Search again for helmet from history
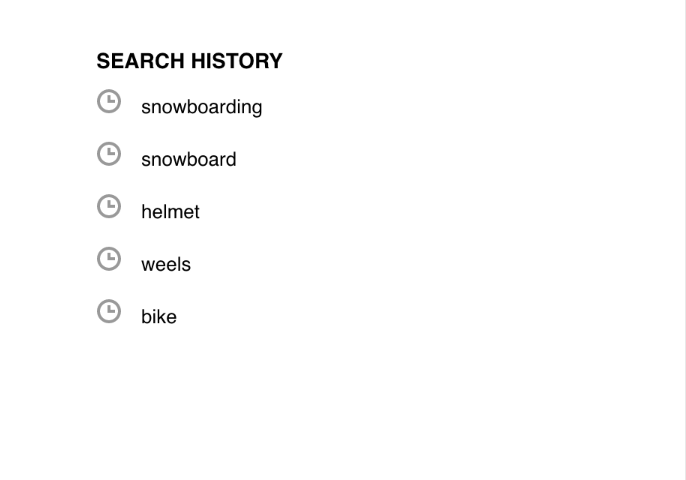 170,212
